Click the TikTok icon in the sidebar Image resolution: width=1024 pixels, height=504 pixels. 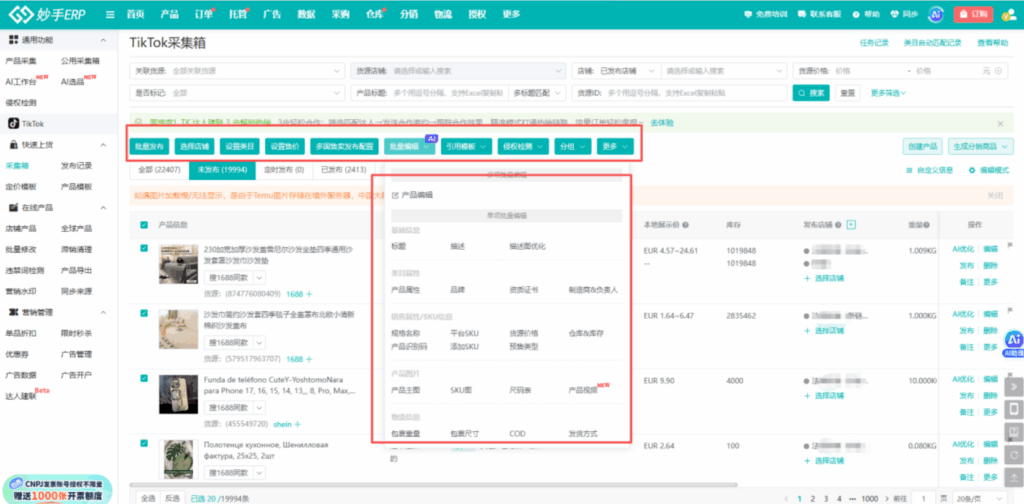click(x=13, y=123)
